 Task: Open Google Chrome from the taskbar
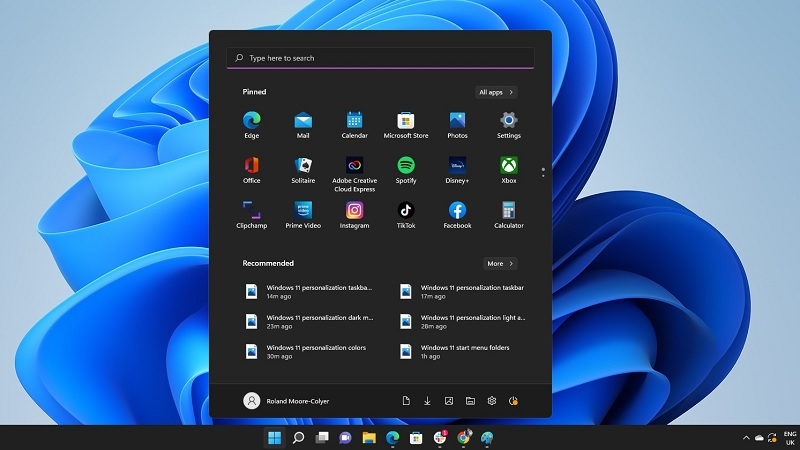tap(463, 438)
